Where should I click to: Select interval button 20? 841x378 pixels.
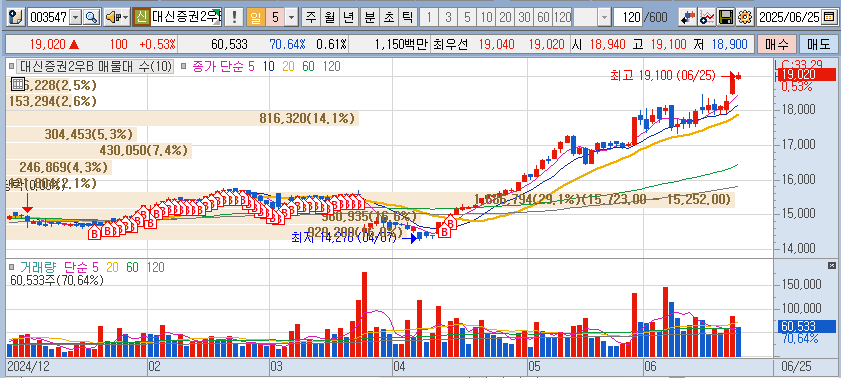[x=505, y=17]
